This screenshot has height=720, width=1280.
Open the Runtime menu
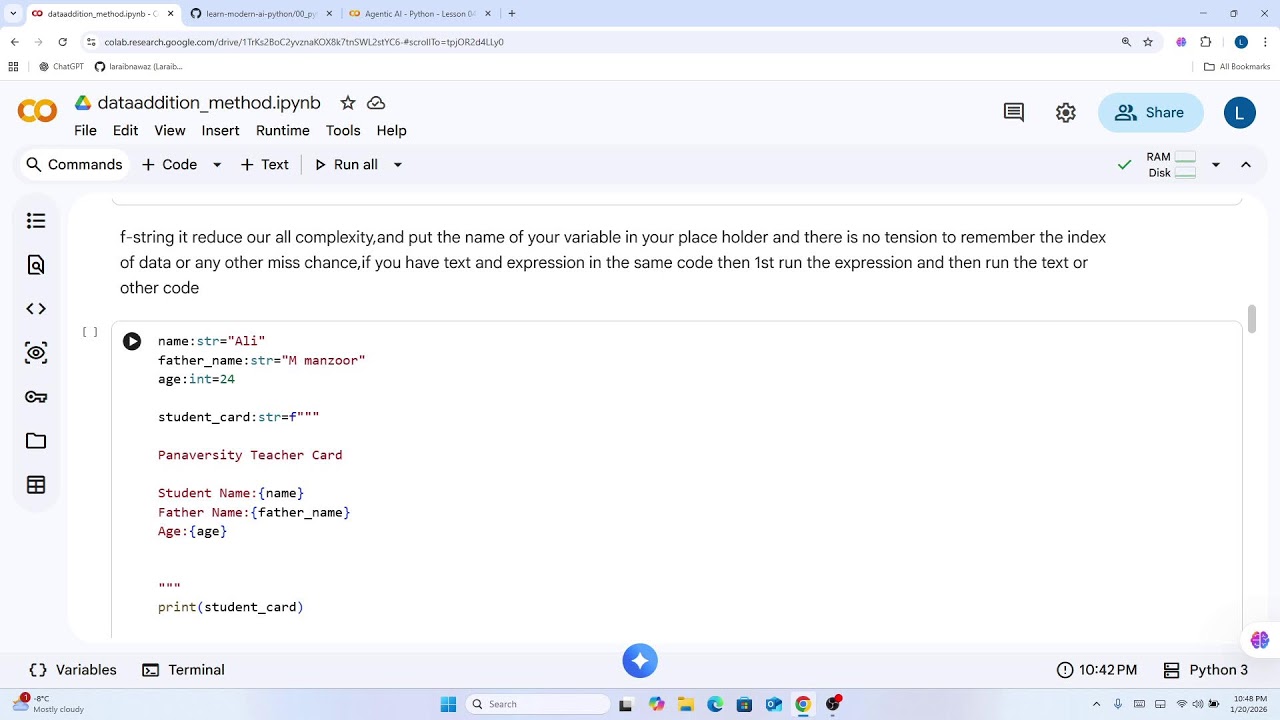(x=283, y=130)
